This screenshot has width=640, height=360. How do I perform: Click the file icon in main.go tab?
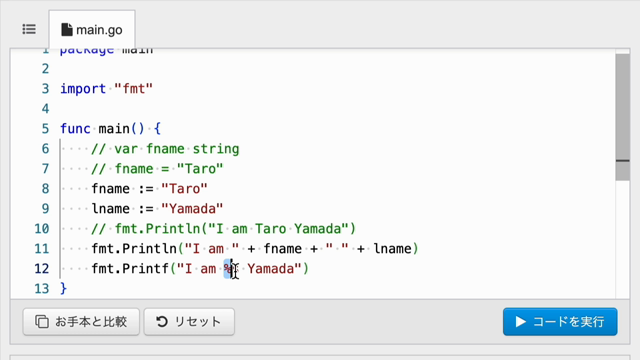click(67, 30)
